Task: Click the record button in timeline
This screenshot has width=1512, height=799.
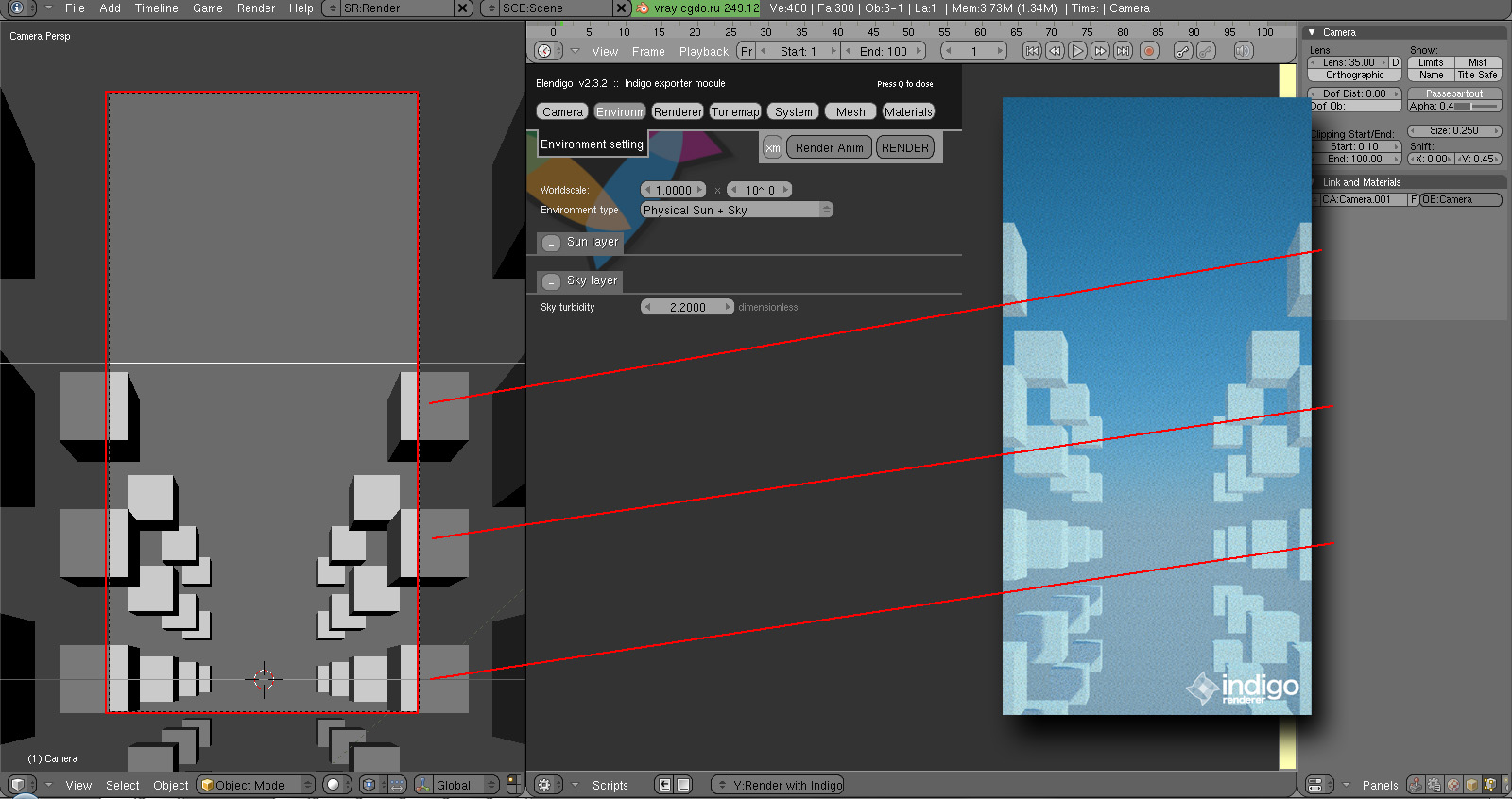Action: [1148, 51]
